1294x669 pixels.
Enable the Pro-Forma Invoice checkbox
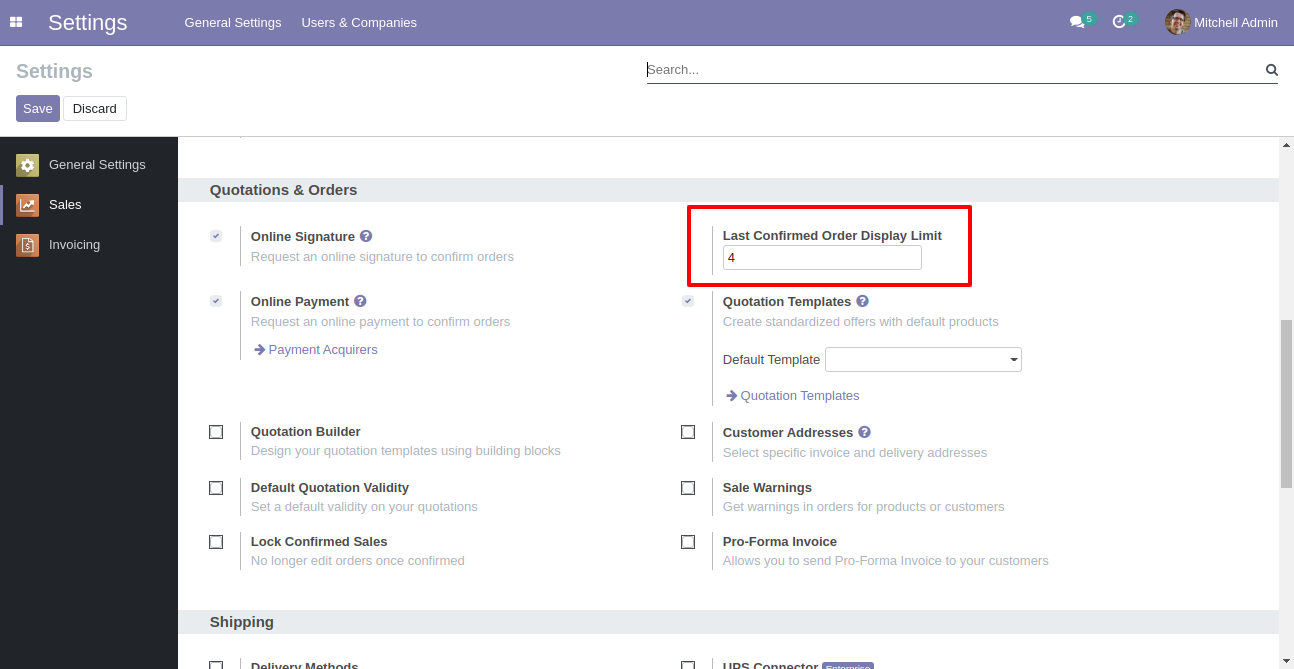pos(688,542)
